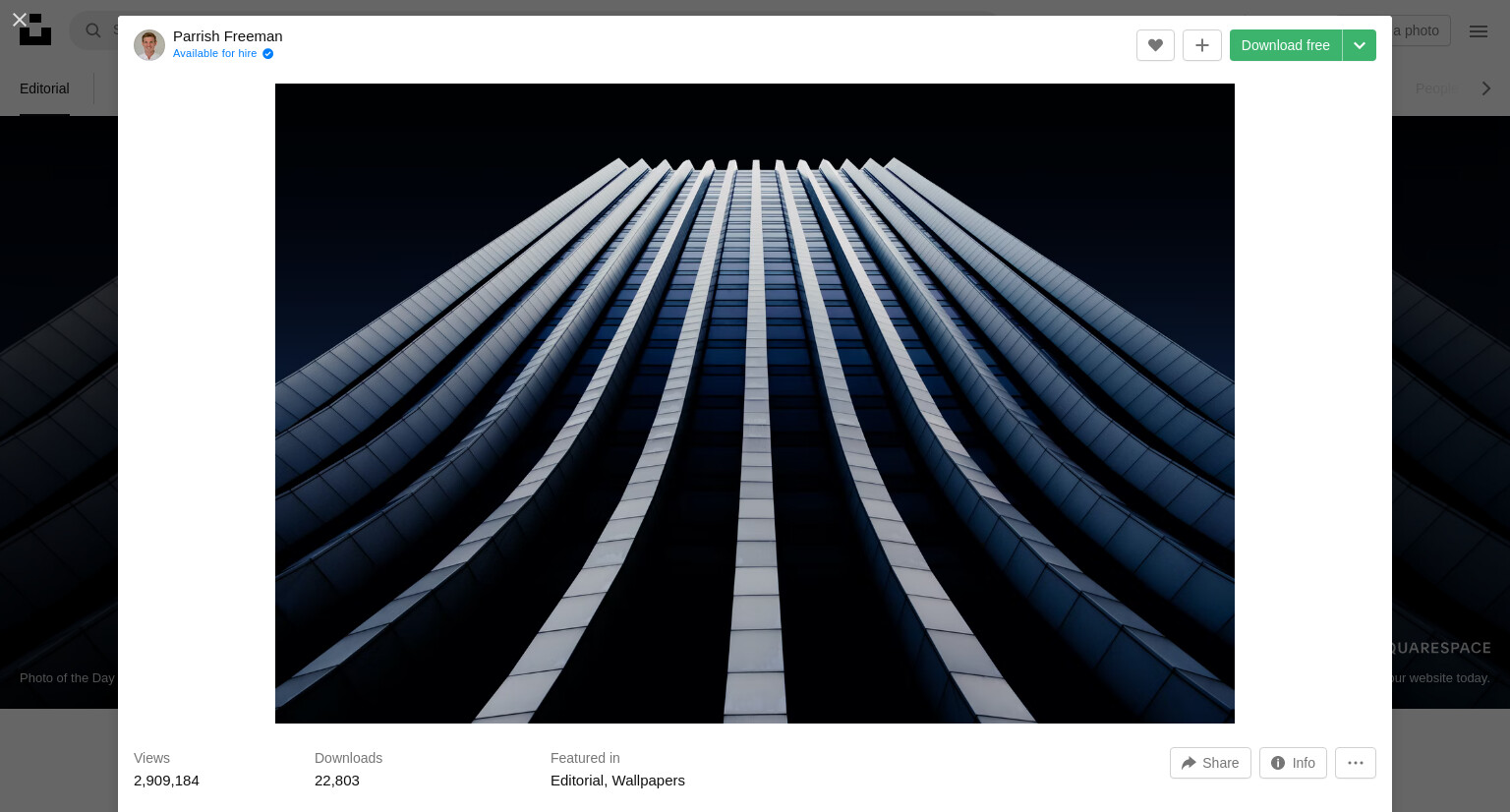Select the Editorial tab

tap(44, 88)
